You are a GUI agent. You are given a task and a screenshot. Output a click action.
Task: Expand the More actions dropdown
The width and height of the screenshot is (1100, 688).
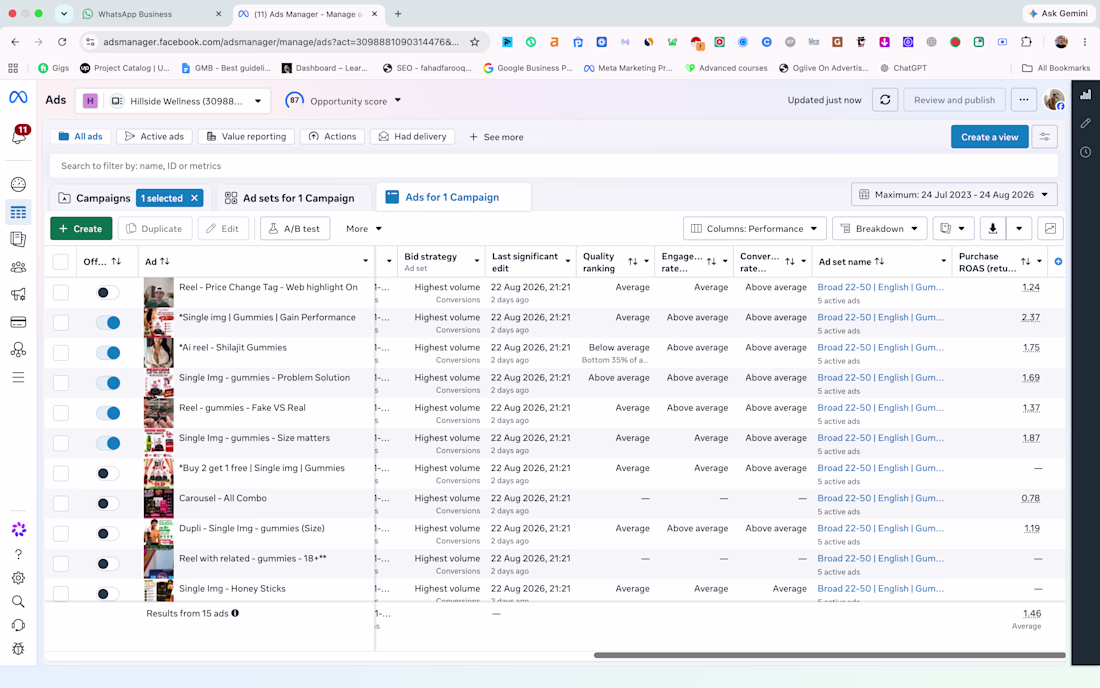pyautogui.click(x=363, y=229)
